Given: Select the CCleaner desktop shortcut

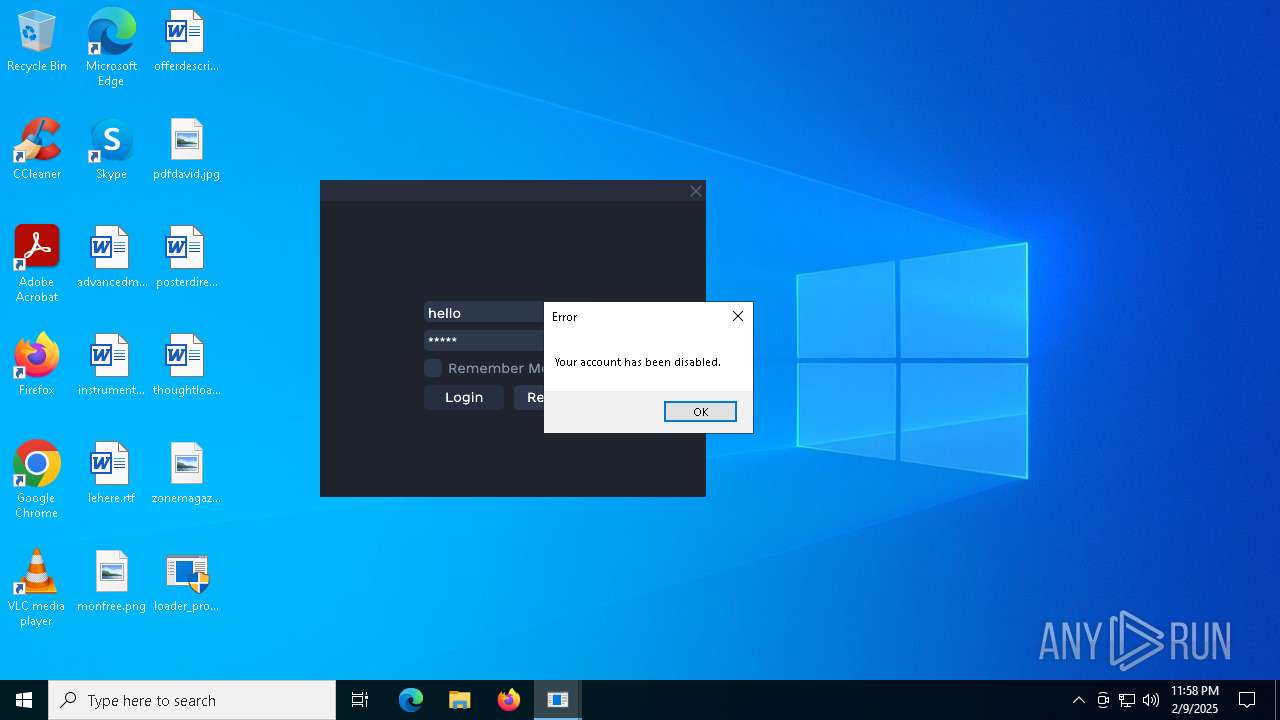Looking at the screenshot, I should point(37,149).
